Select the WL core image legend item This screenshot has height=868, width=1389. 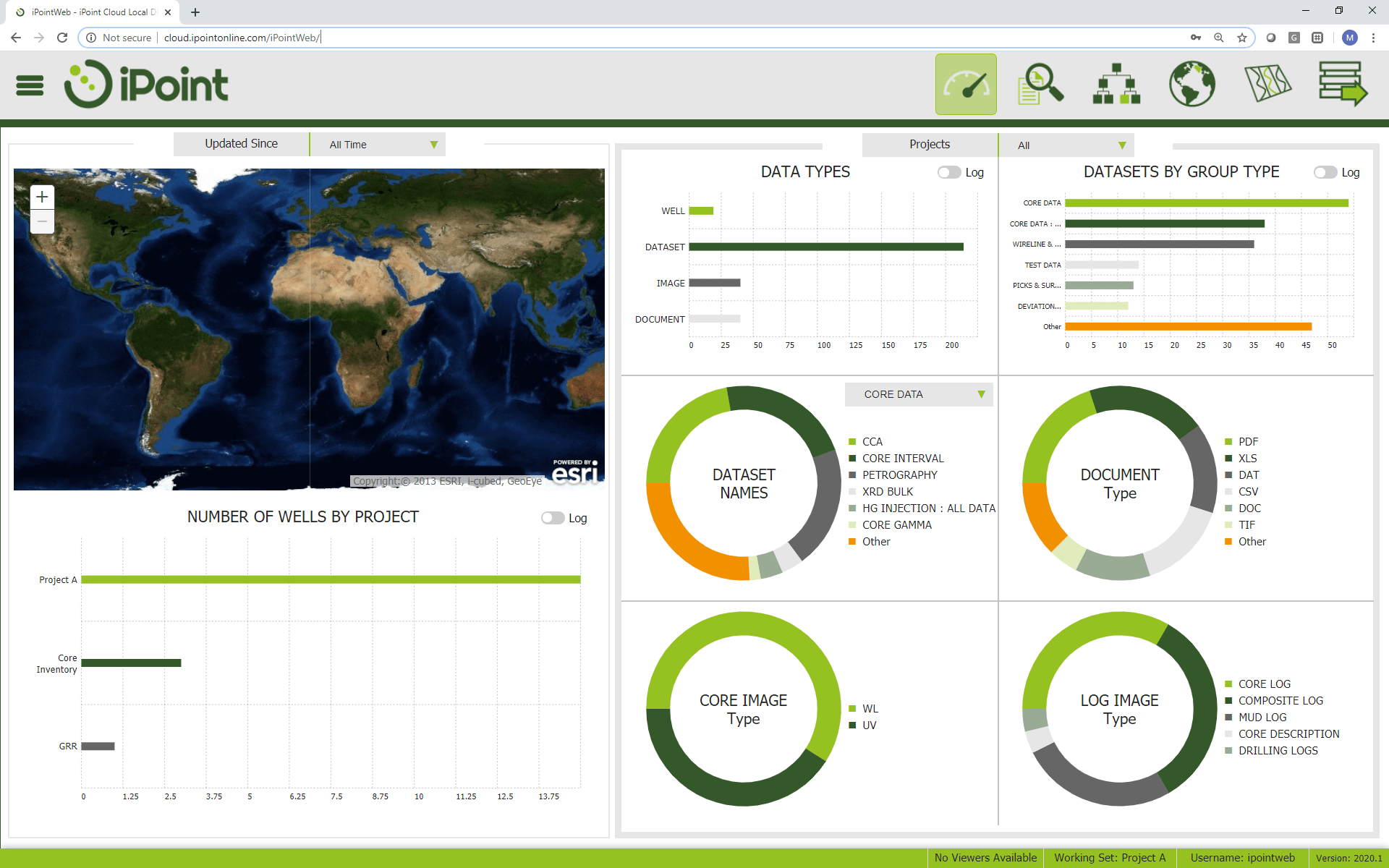tap(864, 708)
